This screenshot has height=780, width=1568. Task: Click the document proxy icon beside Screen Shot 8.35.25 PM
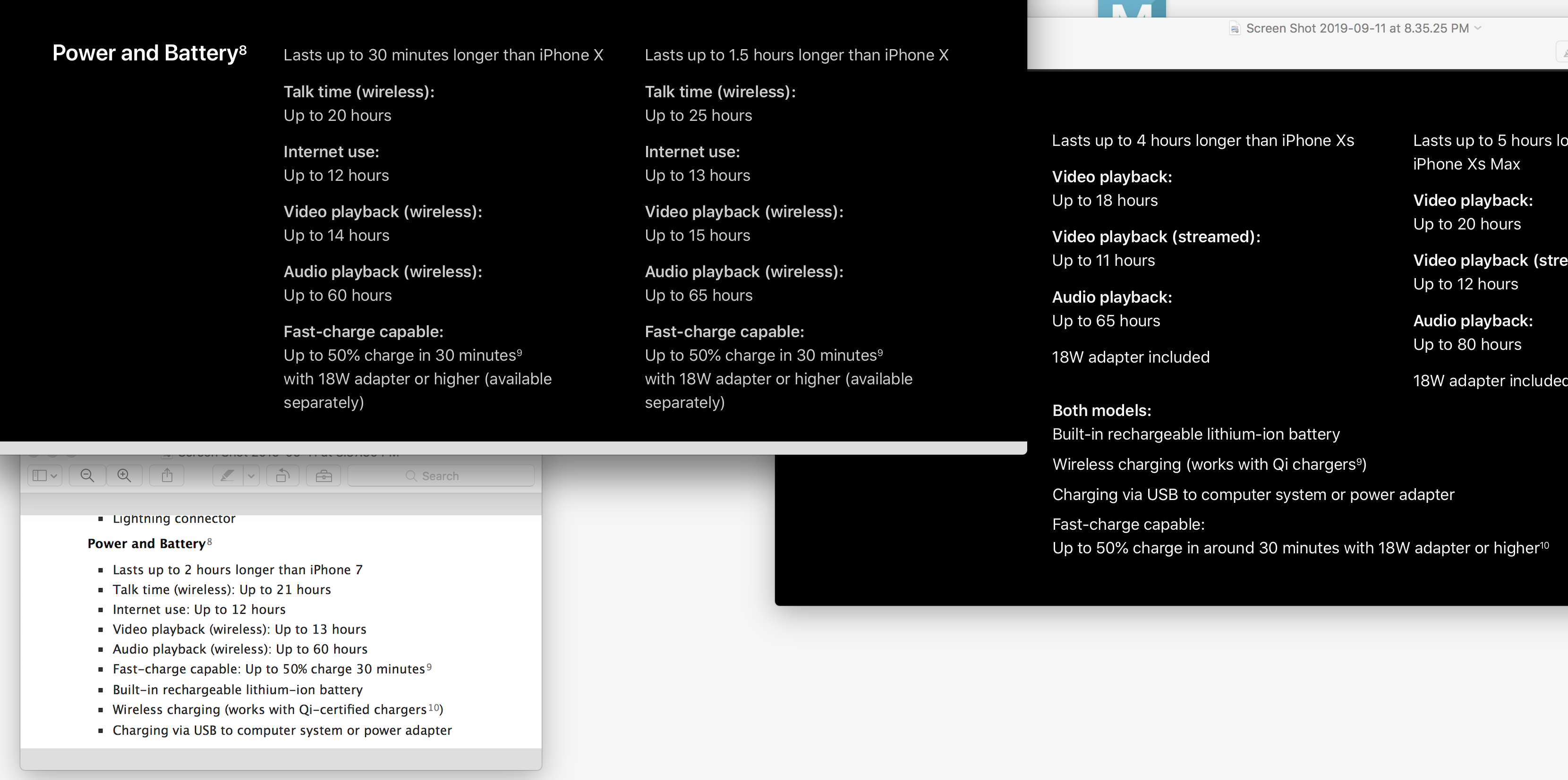coord(1235,29)
